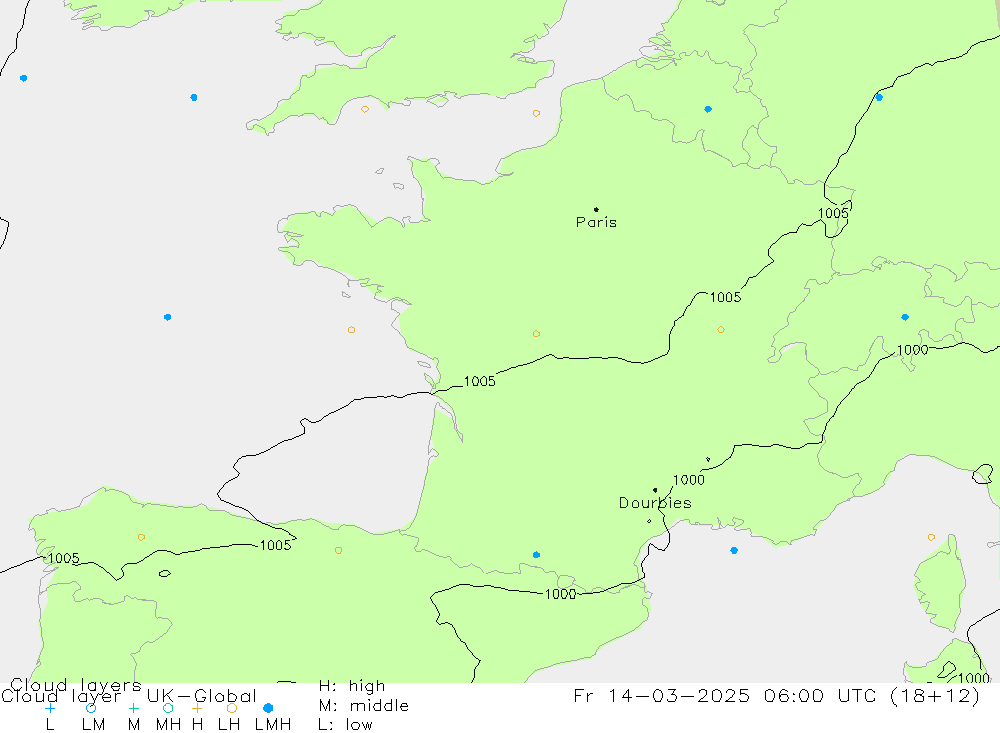
Task: Click blue cloud marker over Switzerland
Action: click(905, 317)
